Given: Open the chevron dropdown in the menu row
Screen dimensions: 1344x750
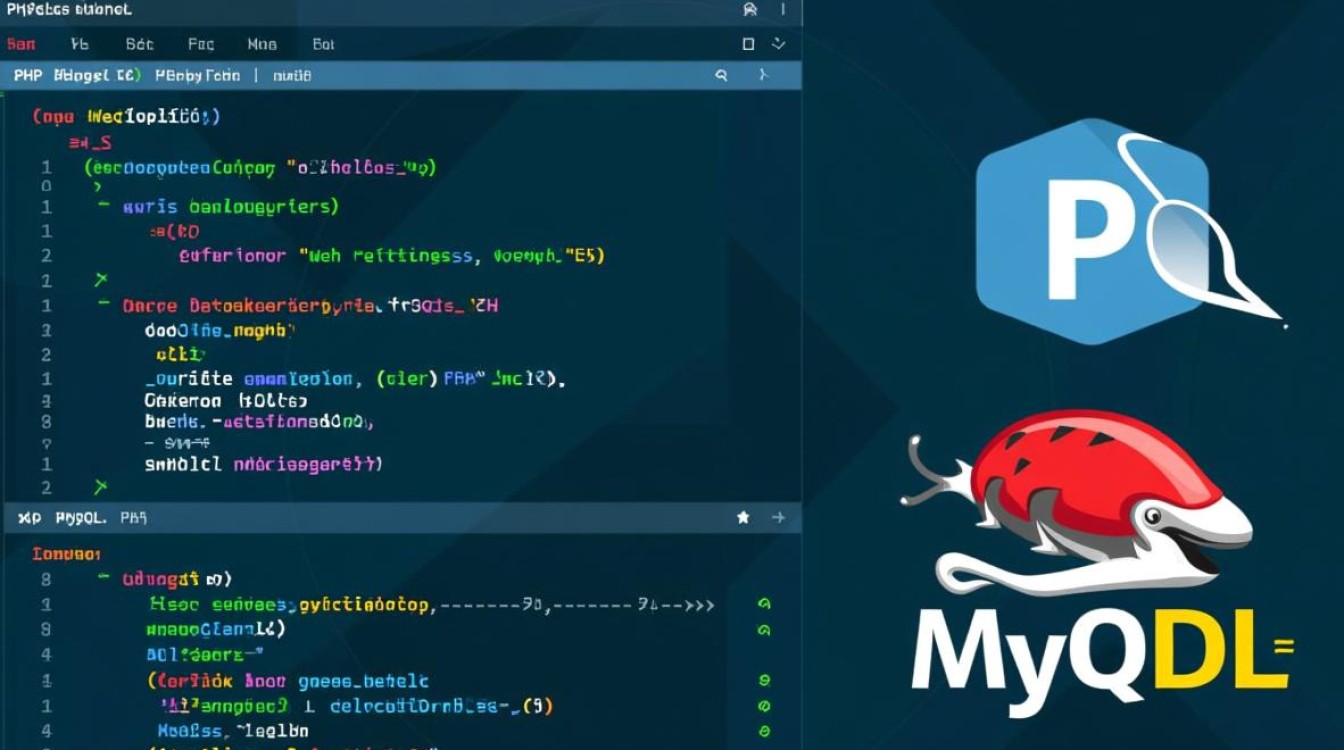Looking at the screenshot, I should pos(779,44).
